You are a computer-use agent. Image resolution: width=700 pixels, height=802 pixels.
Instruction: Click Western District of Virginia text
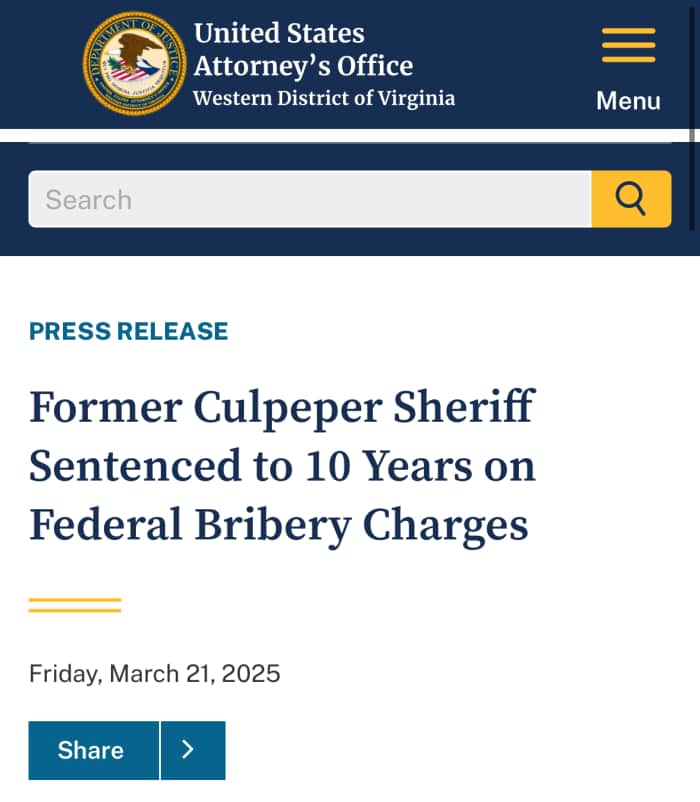(322, 98)
